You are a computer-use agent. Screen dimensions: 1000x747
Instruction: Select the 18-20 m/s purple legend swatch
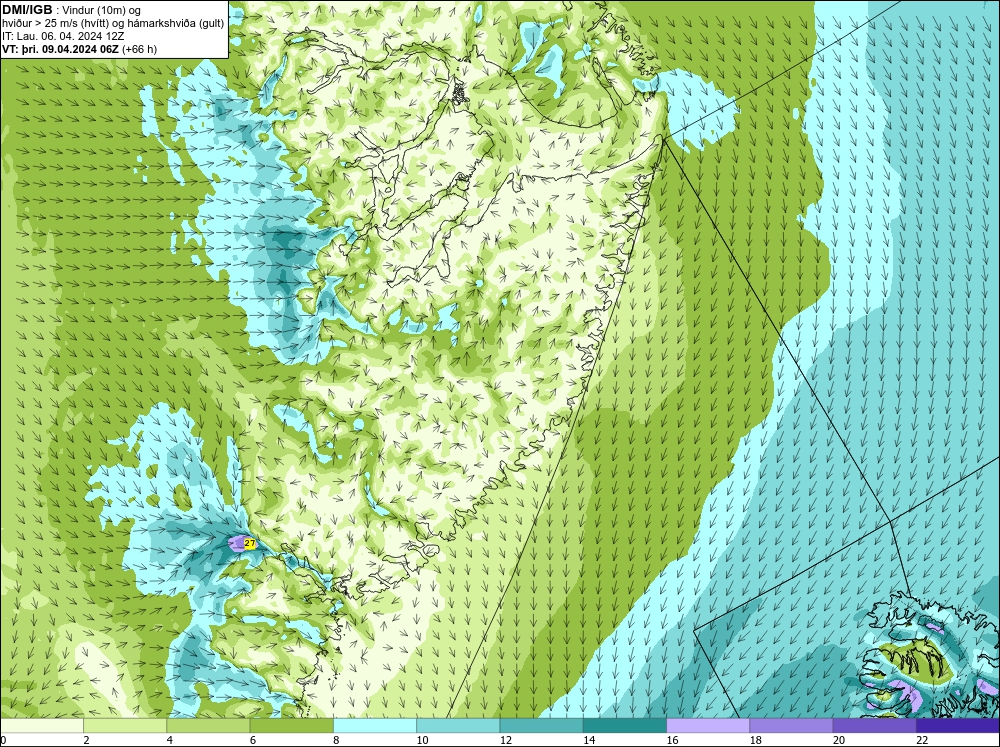791,726
